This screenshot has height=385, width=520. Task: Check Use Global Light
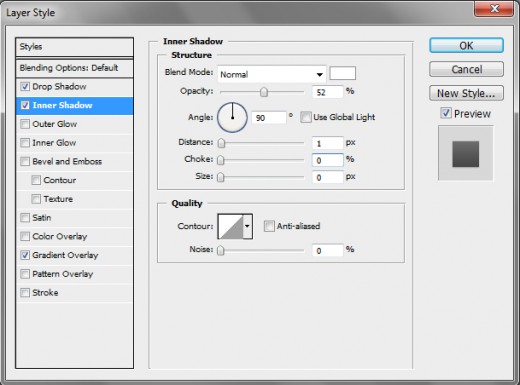tap(306, 117)
